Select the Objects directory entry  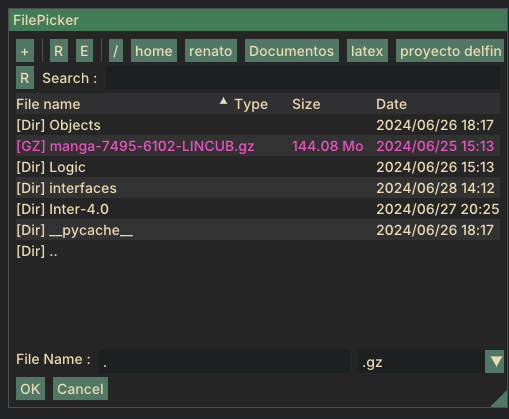pyautogui.click(x=258, y=125)
